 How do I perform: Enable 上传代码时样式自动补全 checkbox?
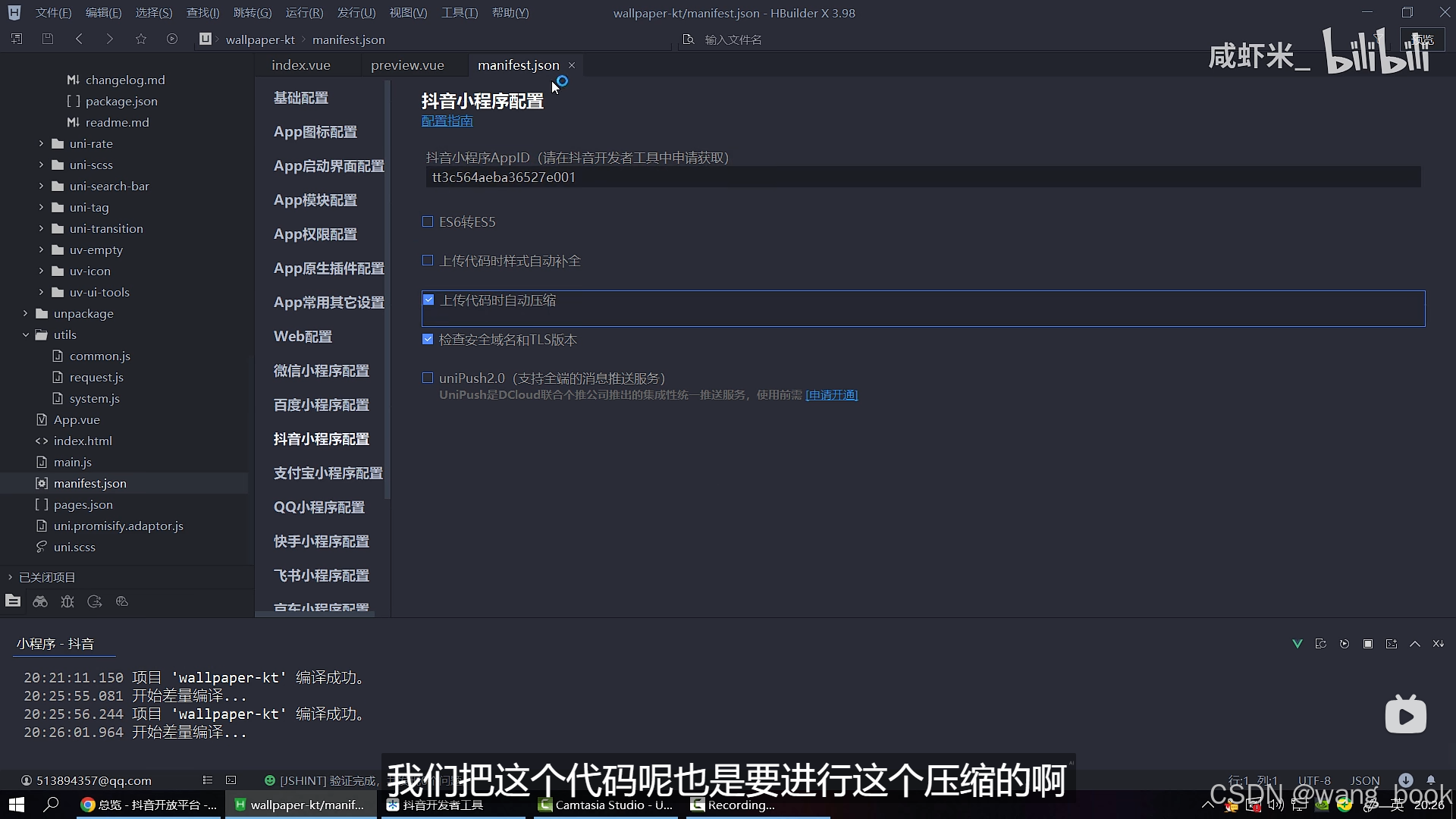coord(428,260)
